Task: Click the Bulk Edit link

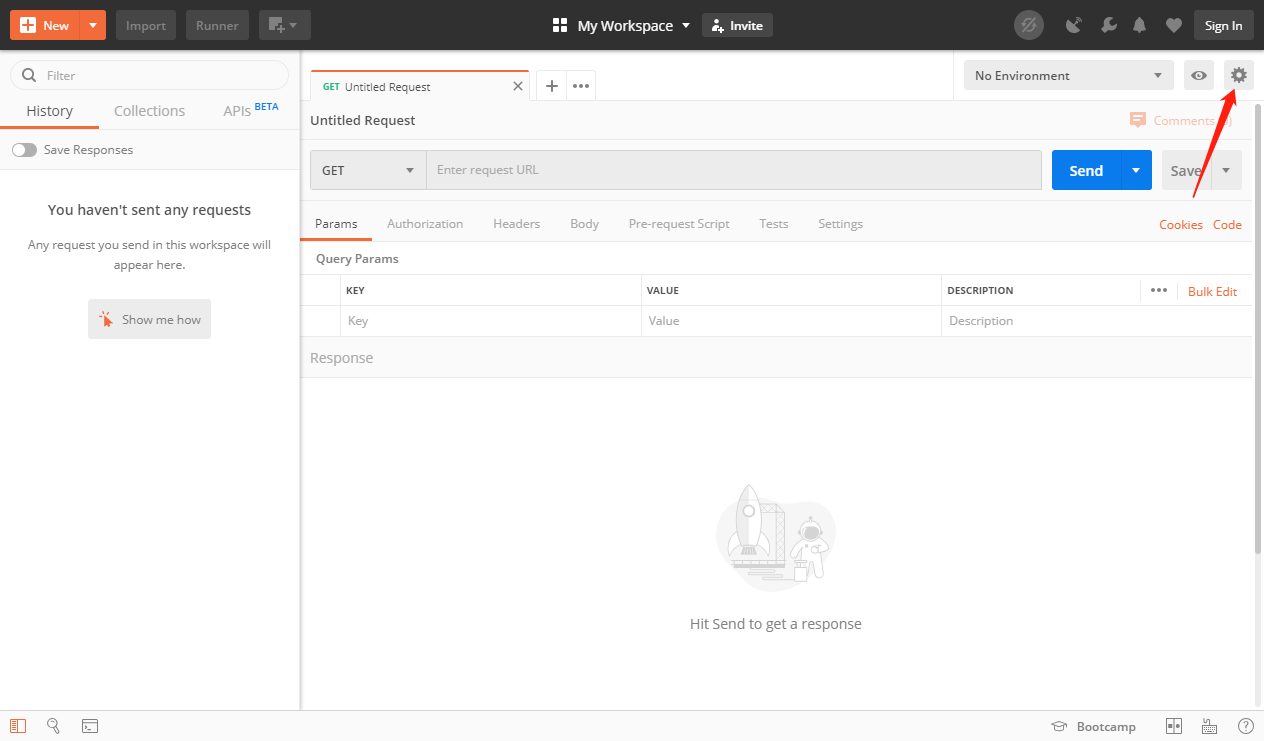Action: (1212, 291)
